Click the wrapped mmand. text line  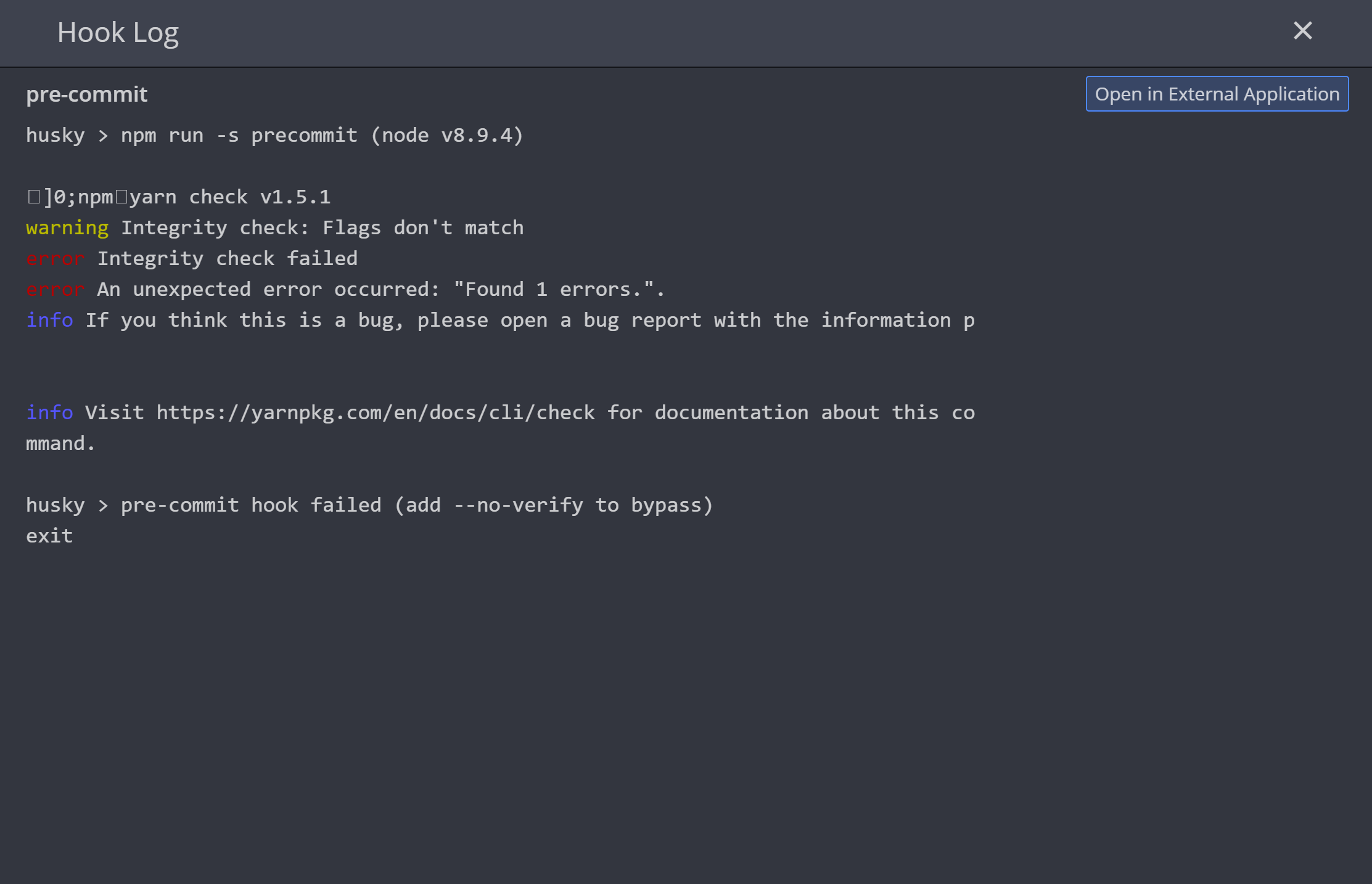[x=60, y=443]
